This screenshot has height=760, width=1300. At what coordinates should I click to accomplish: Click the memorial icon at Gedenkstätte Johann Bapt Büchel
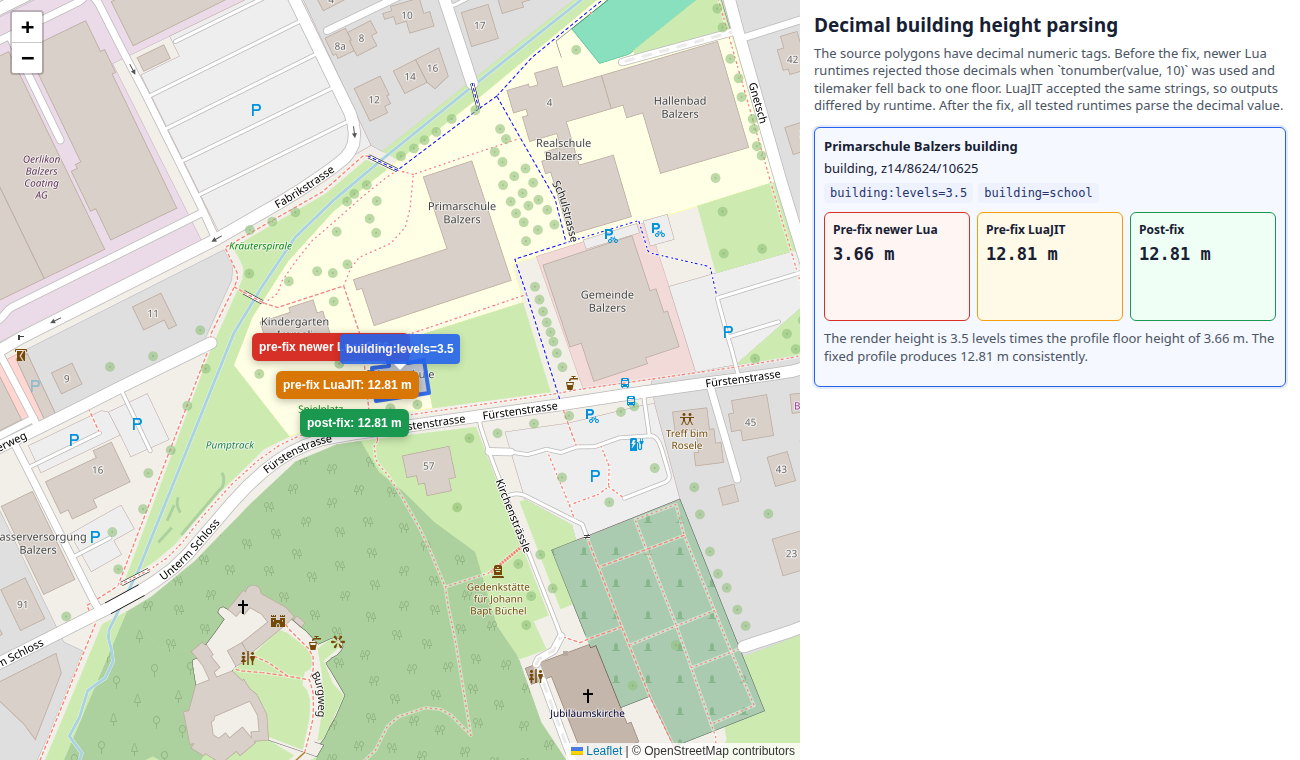(x=497, y=570)
